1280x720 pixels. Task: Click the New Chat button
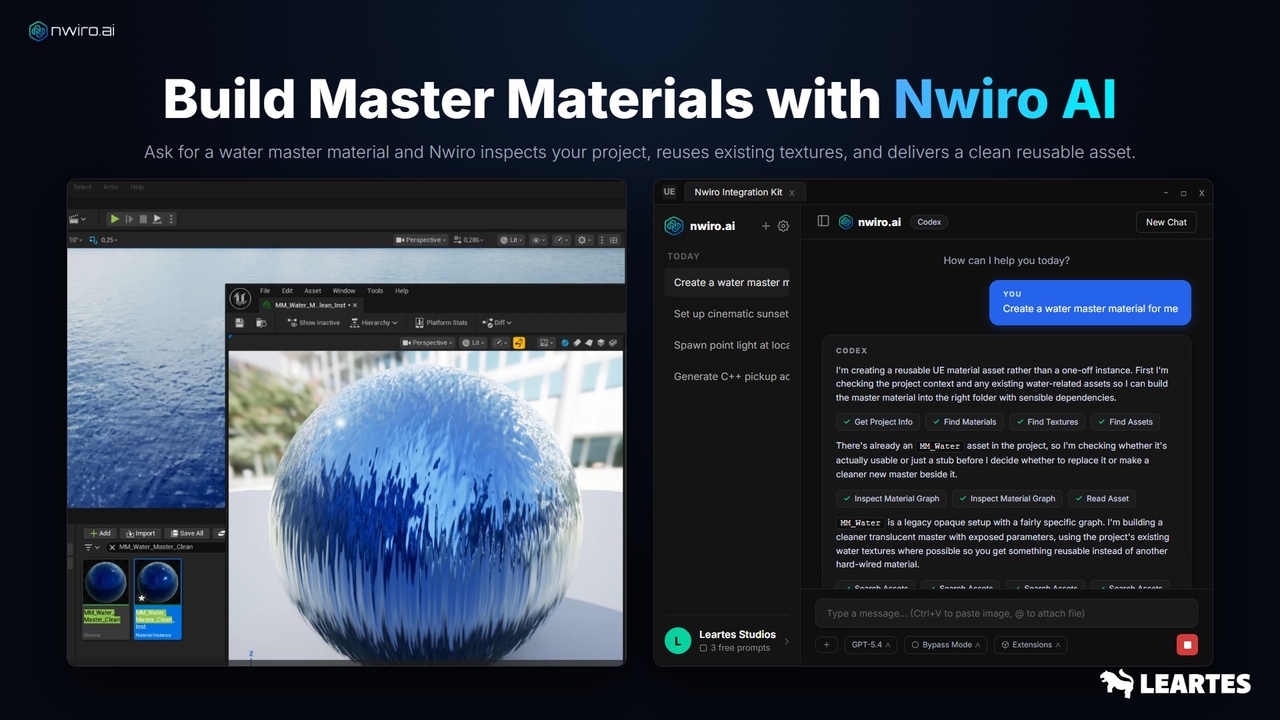pos(1166,222)
